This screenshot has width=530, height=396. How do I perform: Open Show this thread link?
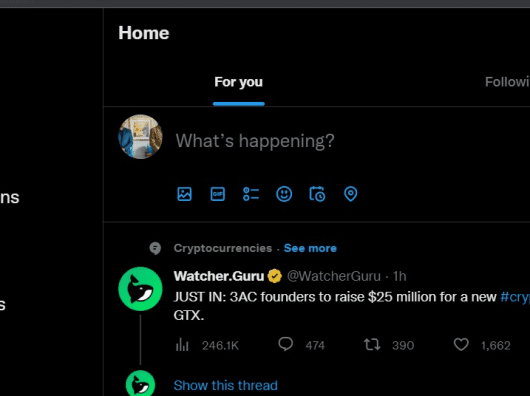coord(225,385)
